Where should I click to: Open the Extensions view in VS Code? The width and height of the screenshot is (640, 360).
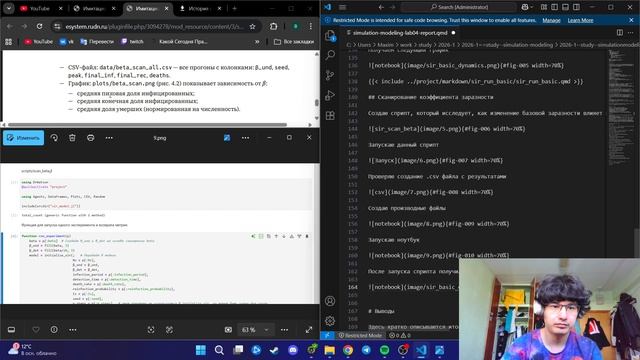pyautogui.click(x=330, y=115)
